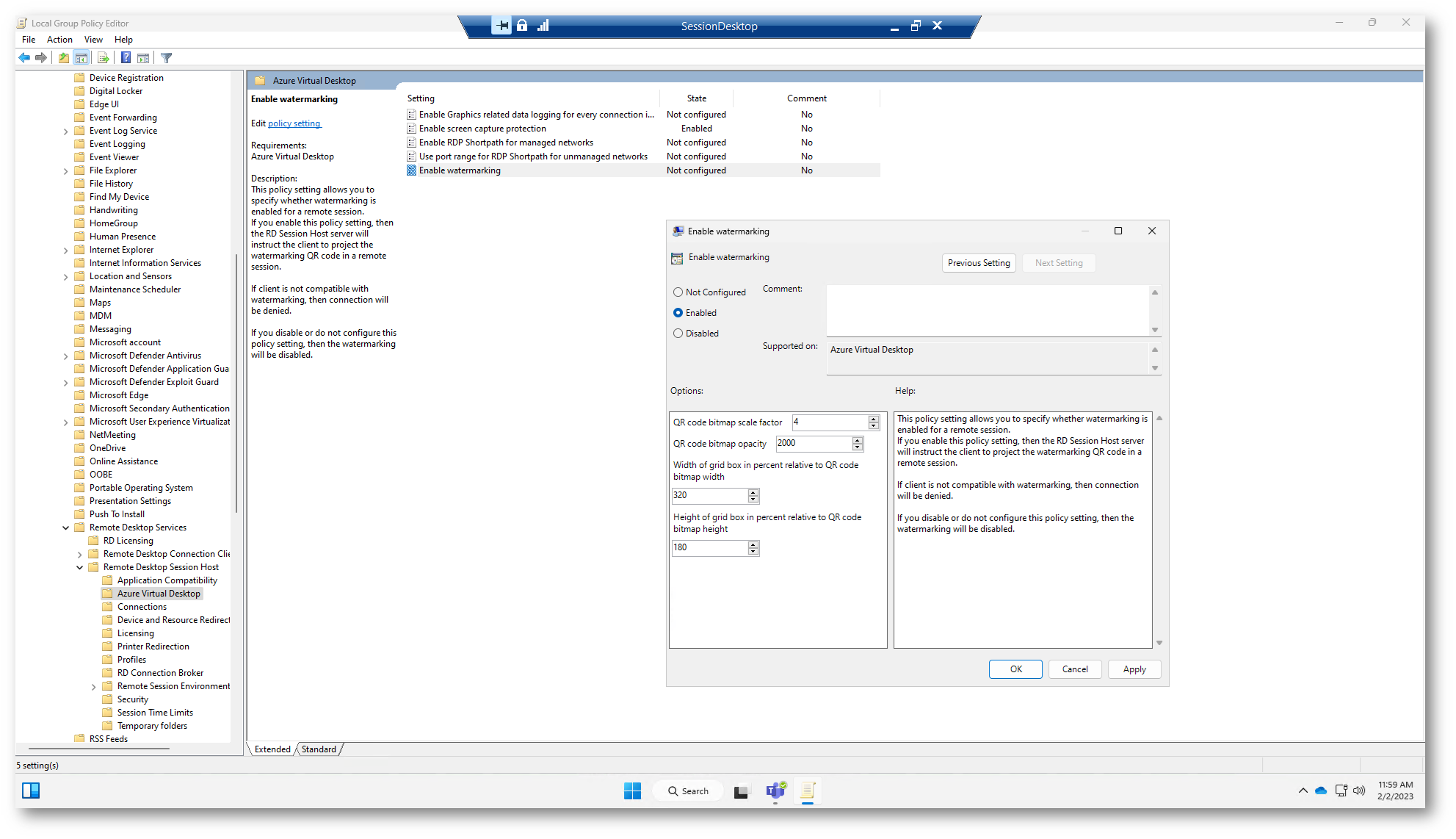This screenshot has width=1456, height=839.
Task: Click the Back arrow in the toolbar
Action: pos(24,57)
